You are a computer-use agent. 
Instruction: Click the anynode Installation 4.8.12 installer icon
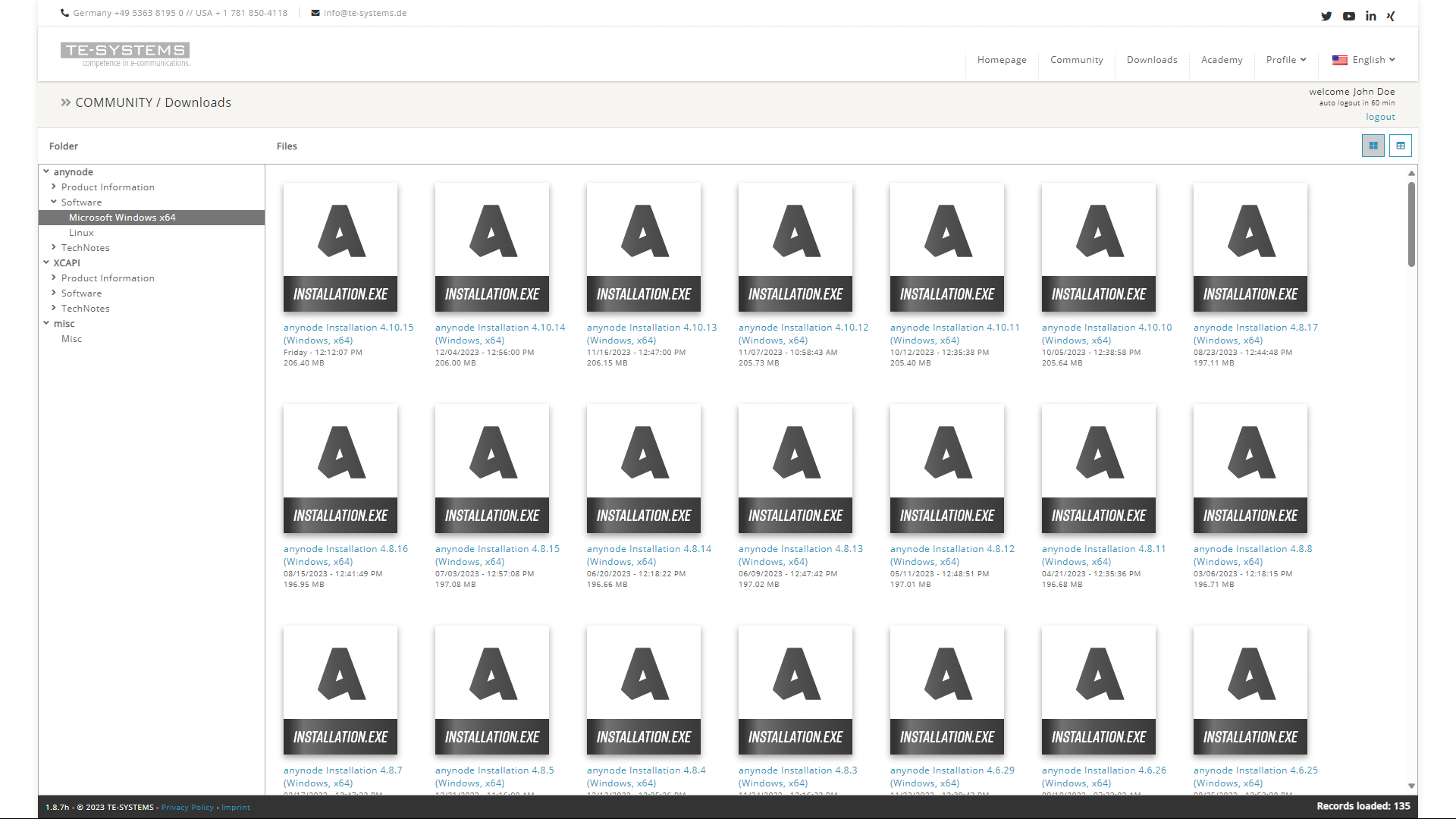coord(947,470)
